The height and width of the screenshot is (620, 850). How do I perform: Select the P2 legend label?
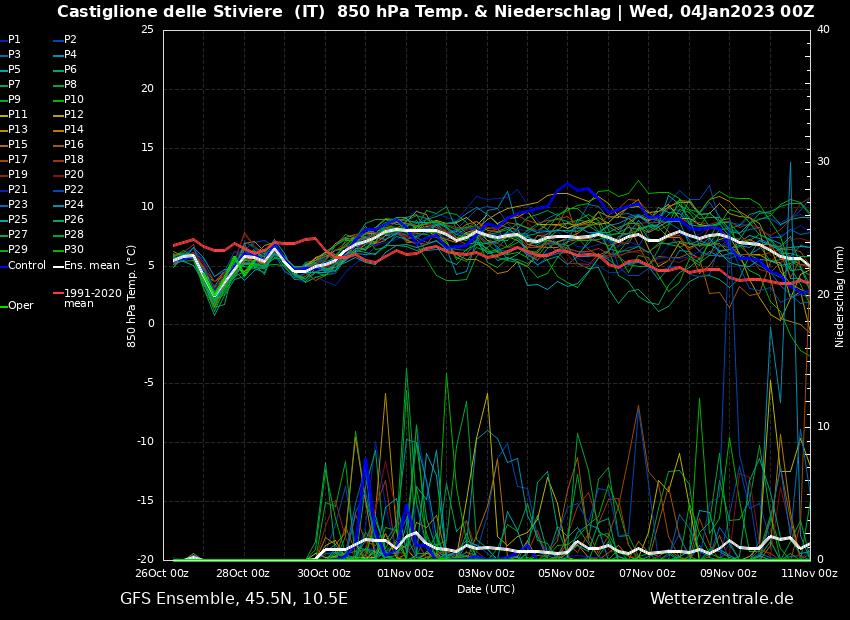[70, 40]
